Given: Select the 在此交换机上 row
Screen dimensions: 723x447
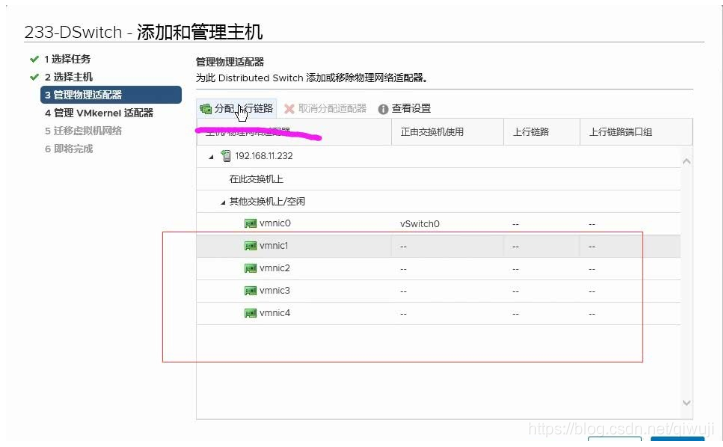Looking at the screenshot, I should pyautogui.click(x=439, y=179).
